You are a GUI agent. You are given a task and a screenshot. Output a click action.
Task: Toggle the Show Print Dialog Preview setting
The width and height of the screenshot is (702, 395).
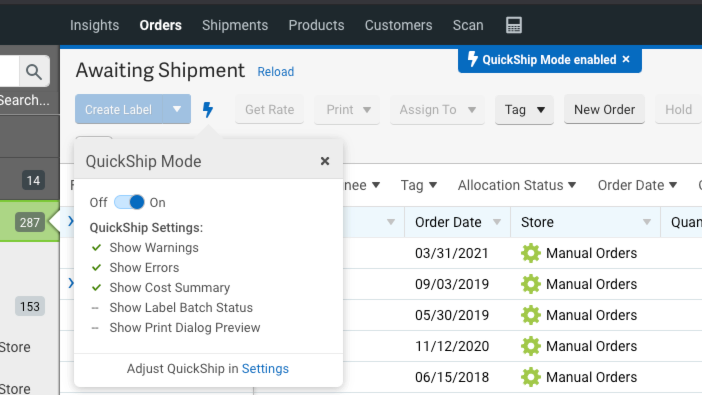pos(175,327)
